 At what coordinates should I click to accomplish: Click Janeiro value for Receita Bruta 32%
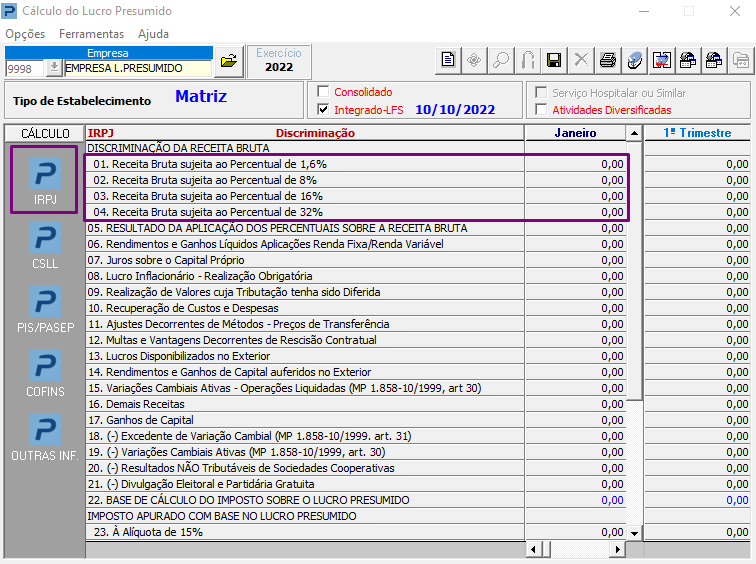575,212
